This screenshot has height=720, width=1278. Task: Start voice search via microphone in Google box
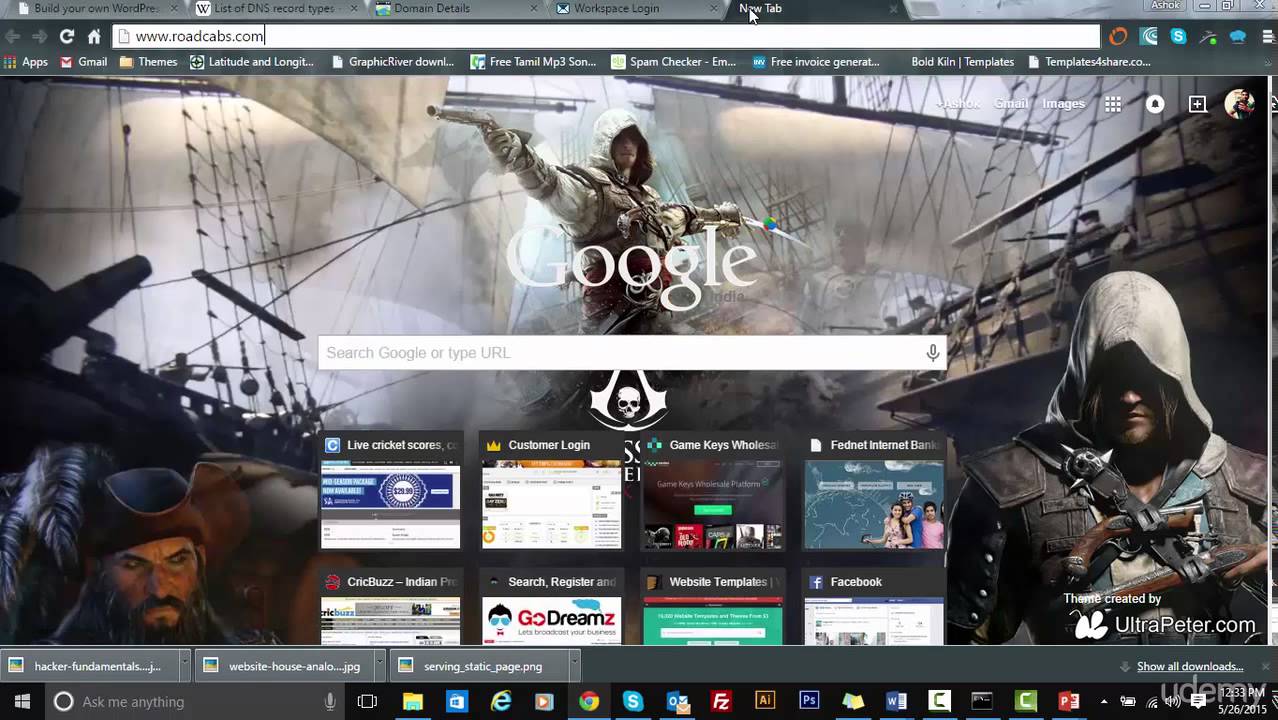tap(932, 353)
